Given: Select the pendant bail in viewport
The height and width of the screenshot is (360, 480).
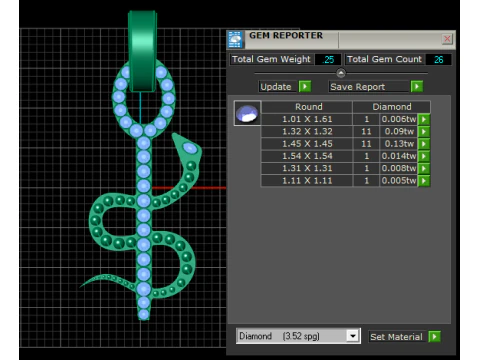Looking at the screenshot, I should tap(142, 51).
